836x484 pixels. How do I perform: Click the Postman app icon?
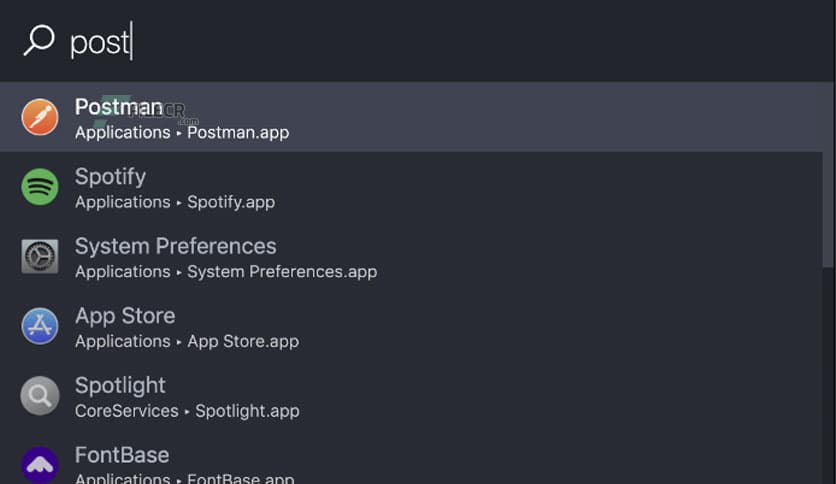point(40,117)
